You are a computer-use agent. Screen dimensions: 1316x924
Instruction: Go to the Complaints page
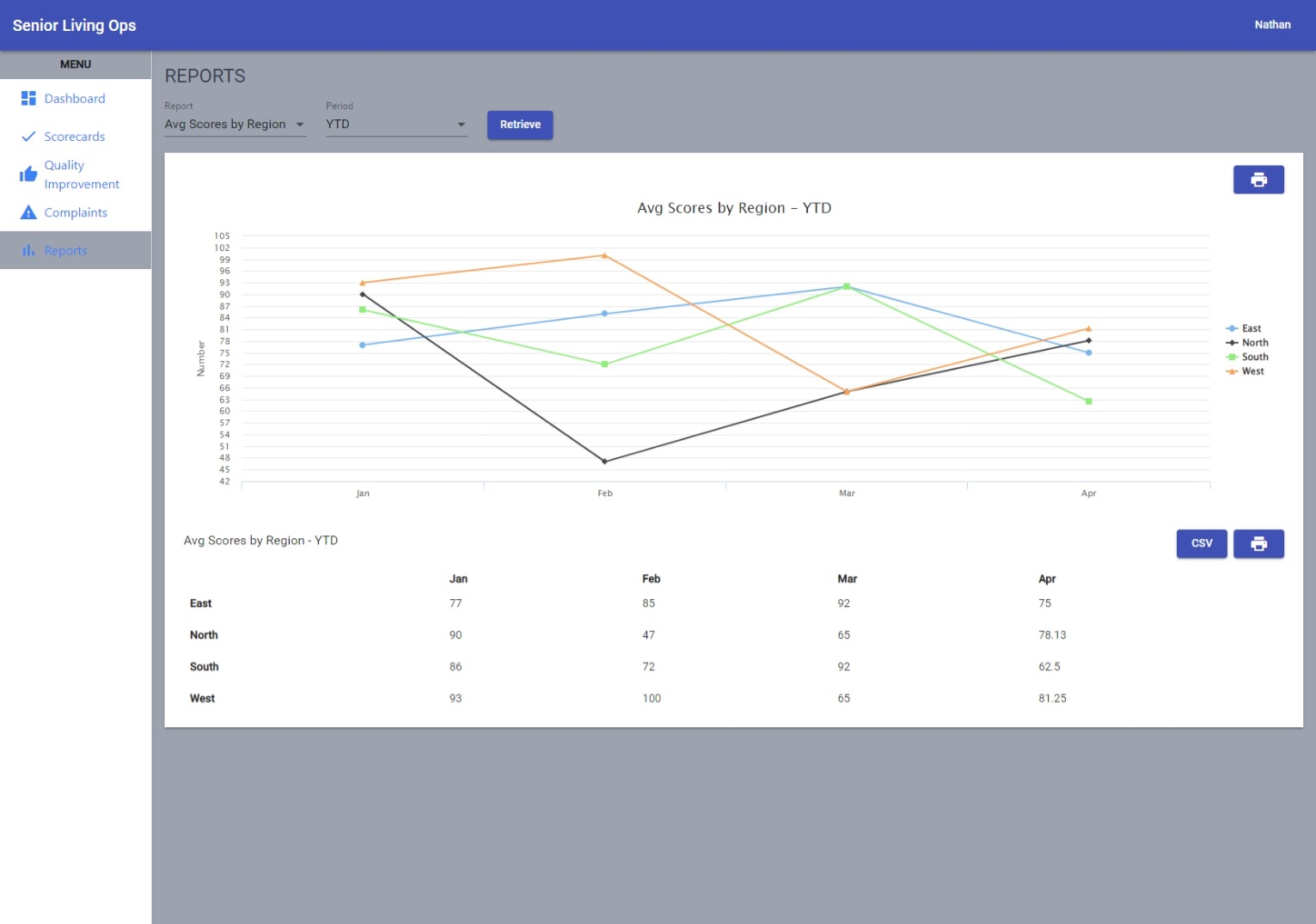point(76,212)
